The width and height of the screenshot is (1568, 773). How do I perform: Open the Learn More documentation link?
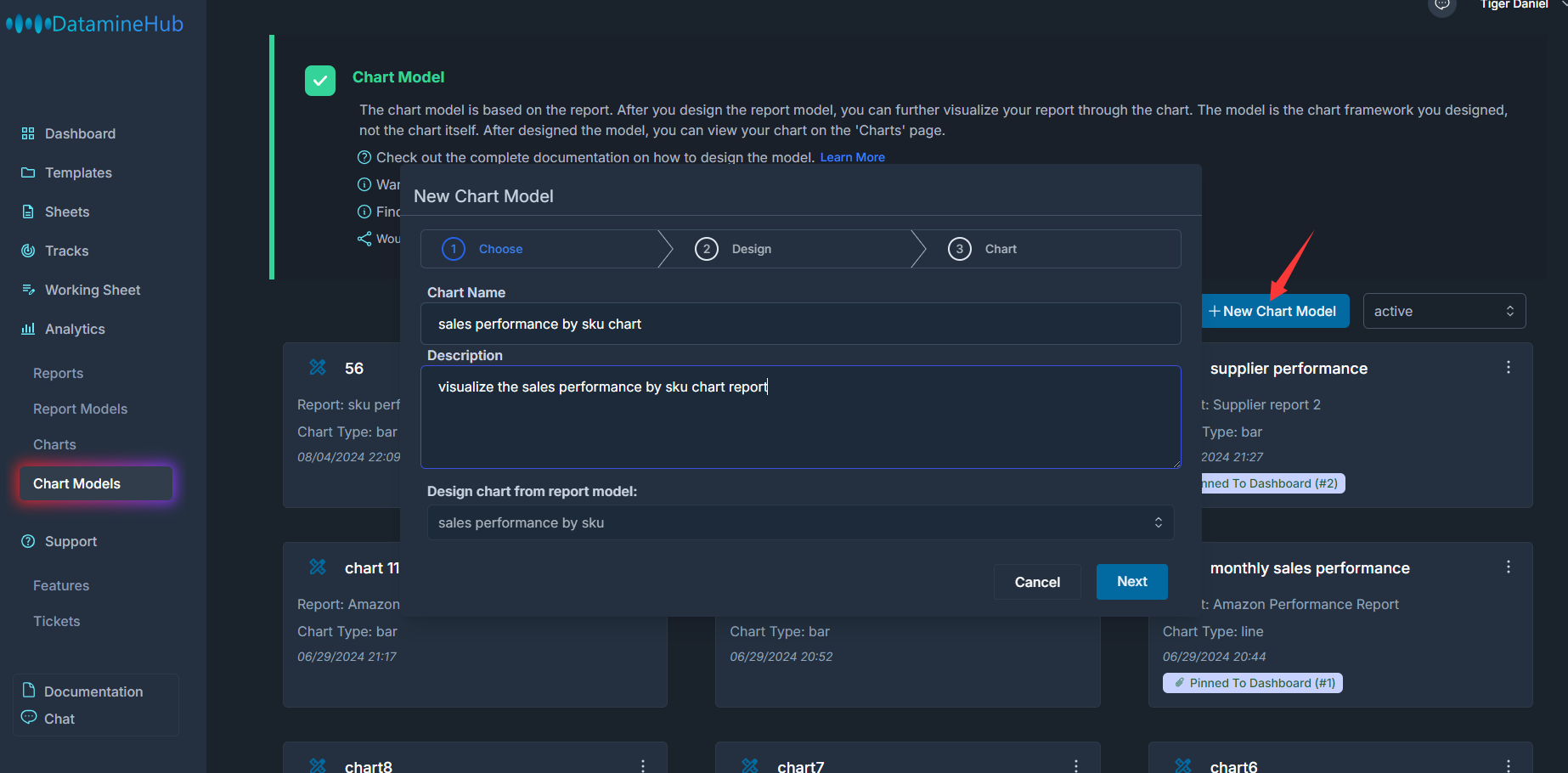[x=852, y=157]
